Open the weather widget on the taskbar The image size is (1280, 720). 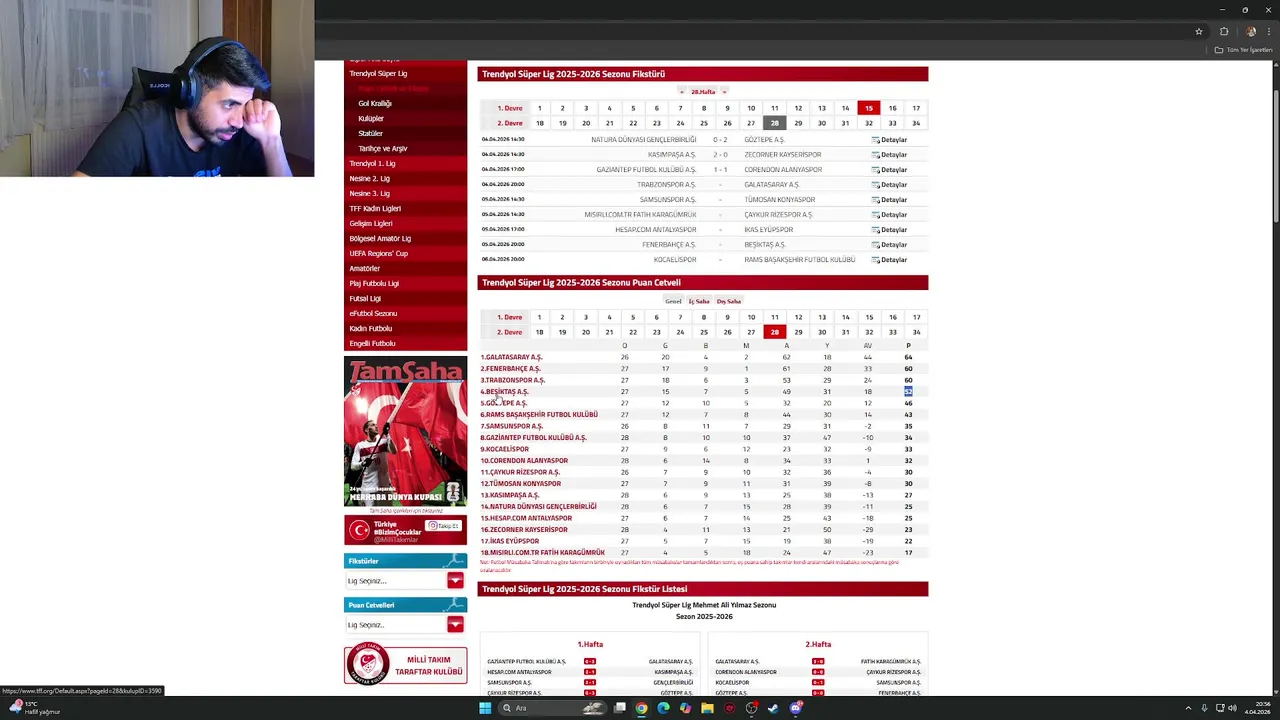coord(35,708)
